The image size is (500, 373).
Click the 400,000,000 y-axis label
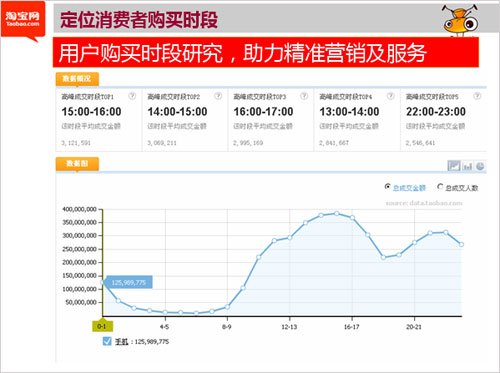point(79,209)
